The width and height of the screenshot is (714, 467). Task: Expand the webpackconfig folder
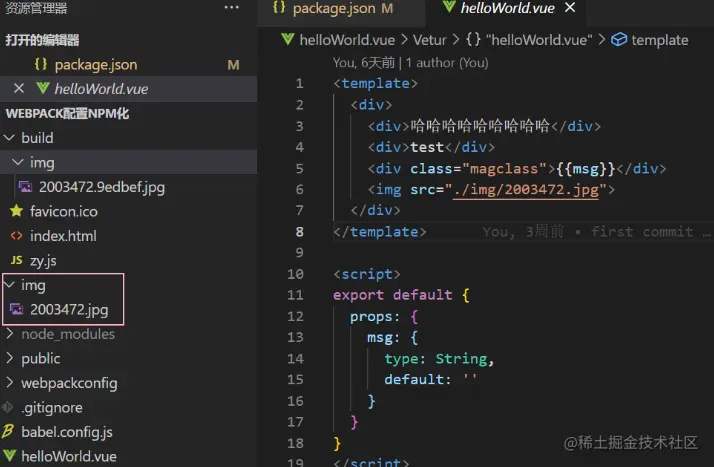69,383
